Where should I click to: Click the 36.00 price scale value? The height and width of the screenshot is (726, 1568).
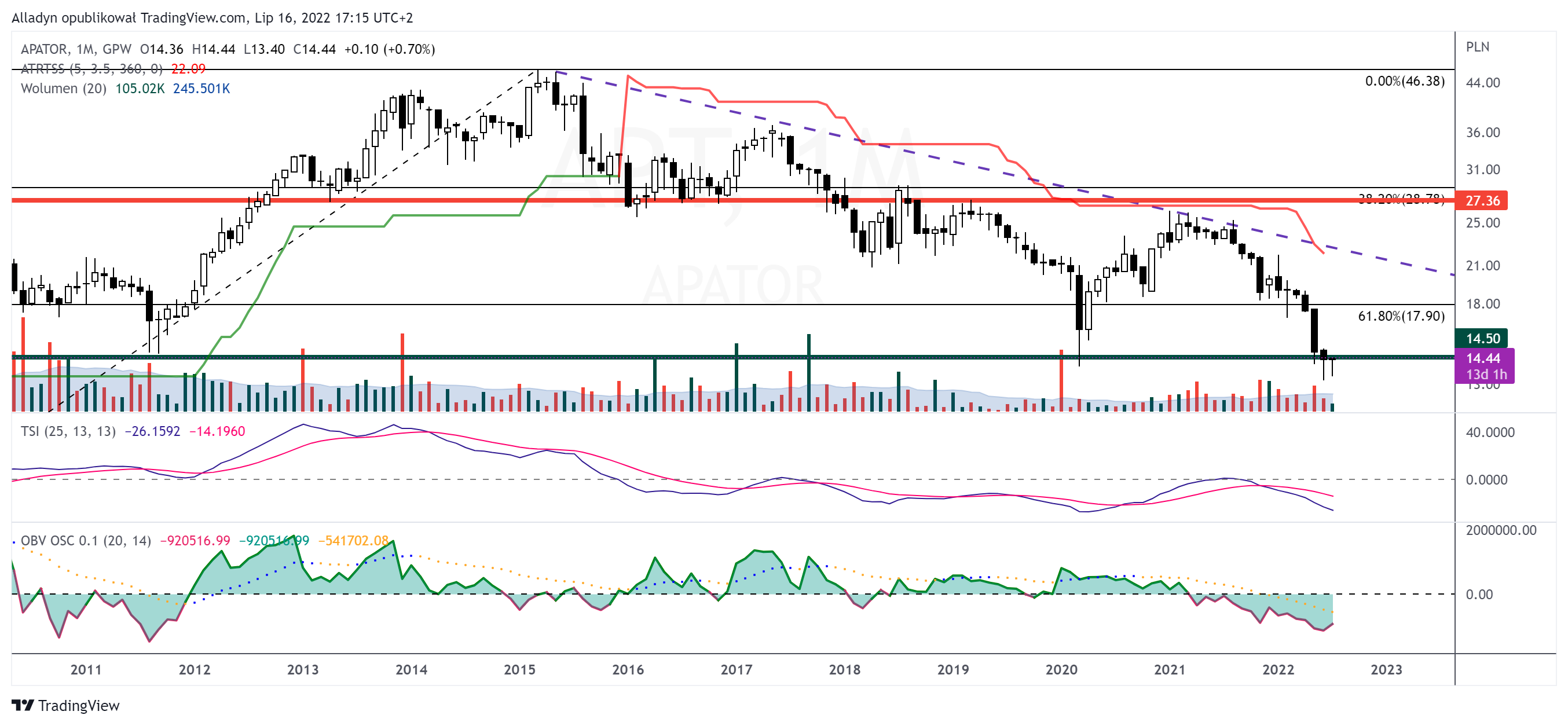1483,132
